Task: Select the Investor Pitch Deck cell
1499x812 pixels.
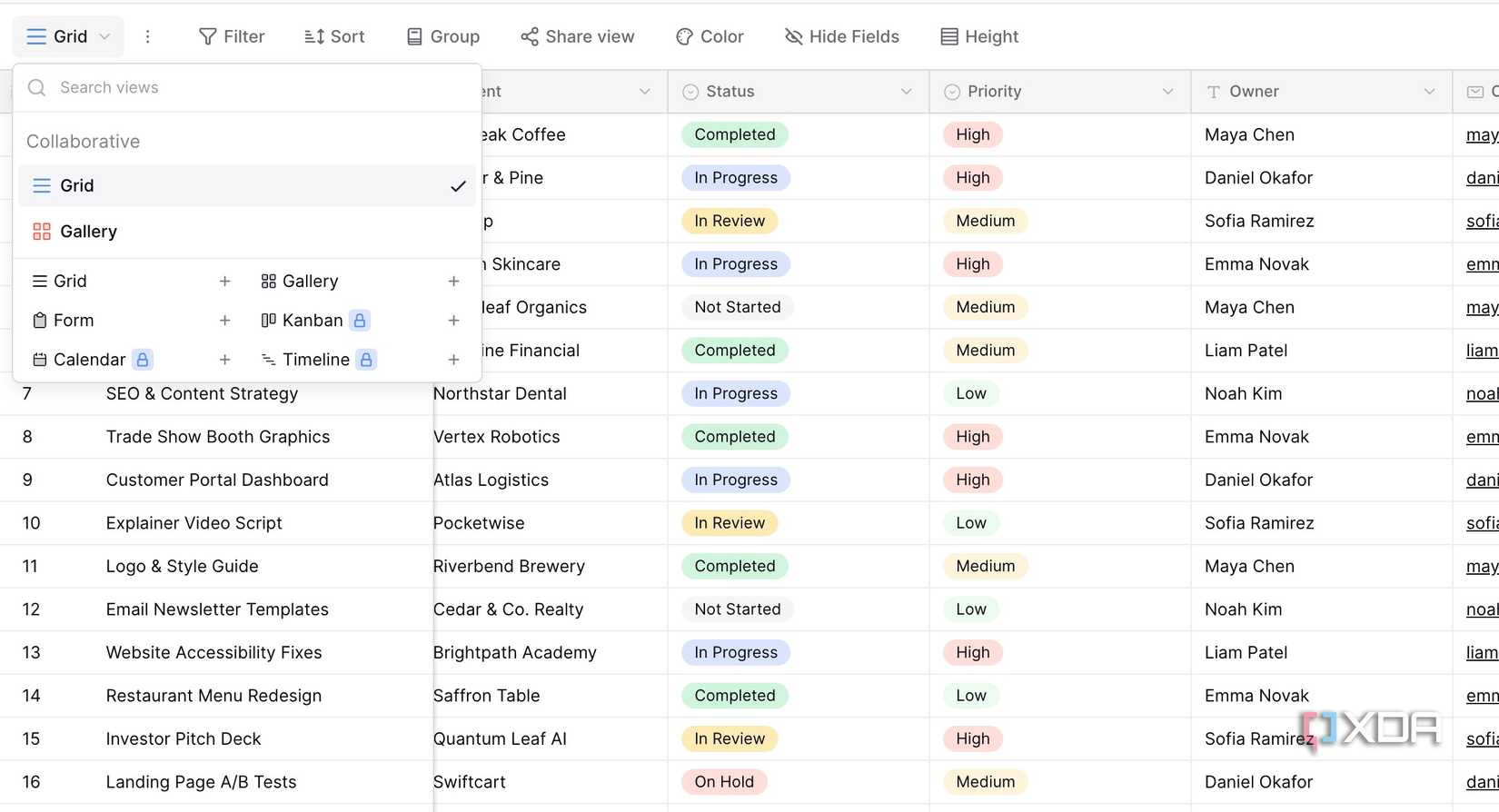Action: [x=184, y=739]
